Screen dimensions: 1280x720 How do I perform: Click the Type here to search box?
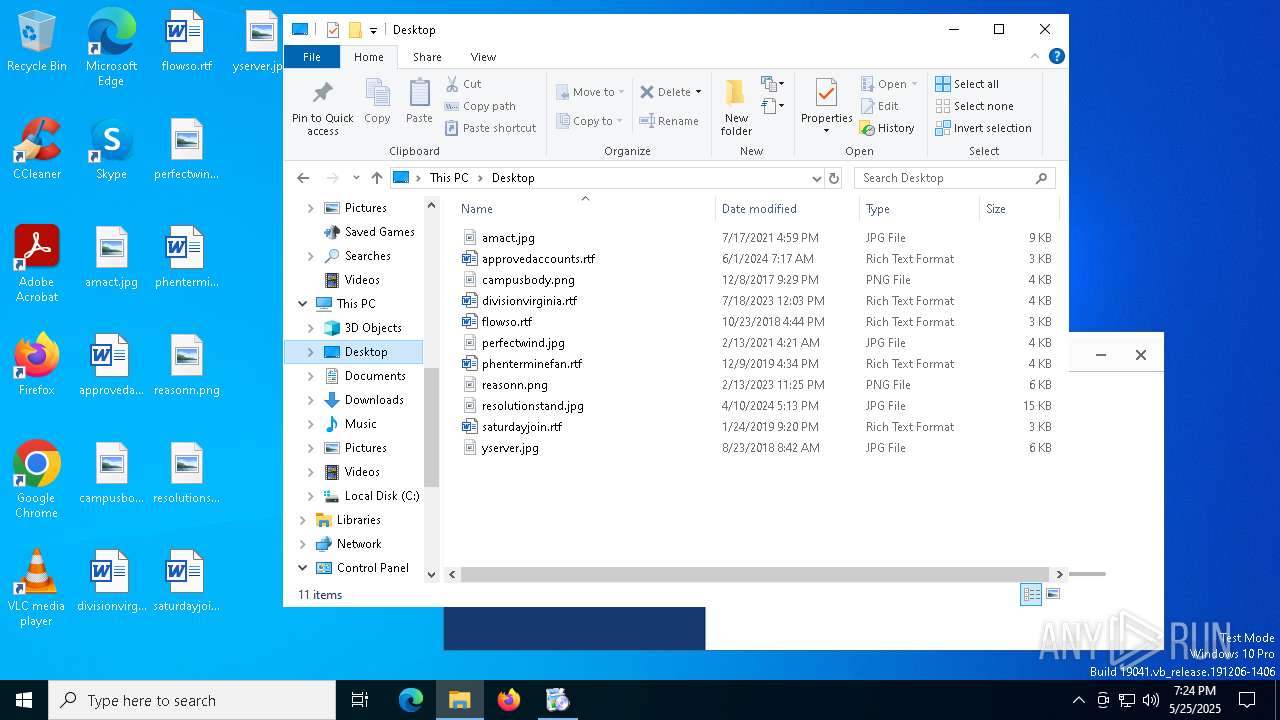click(192, 700)
